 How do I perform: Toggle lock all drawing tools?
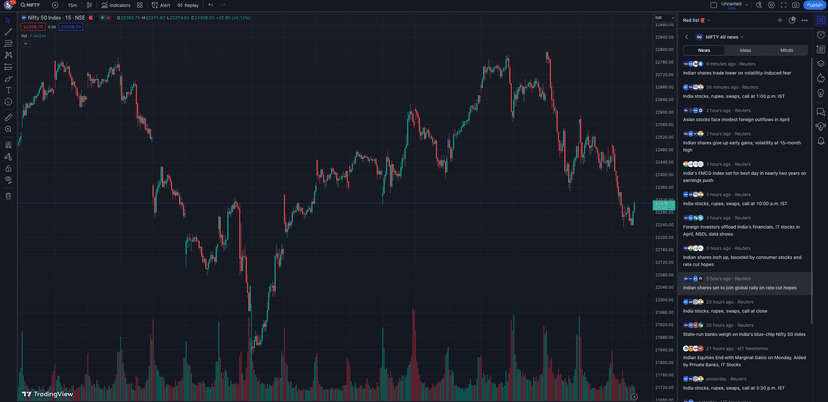[x=8, y=169]
